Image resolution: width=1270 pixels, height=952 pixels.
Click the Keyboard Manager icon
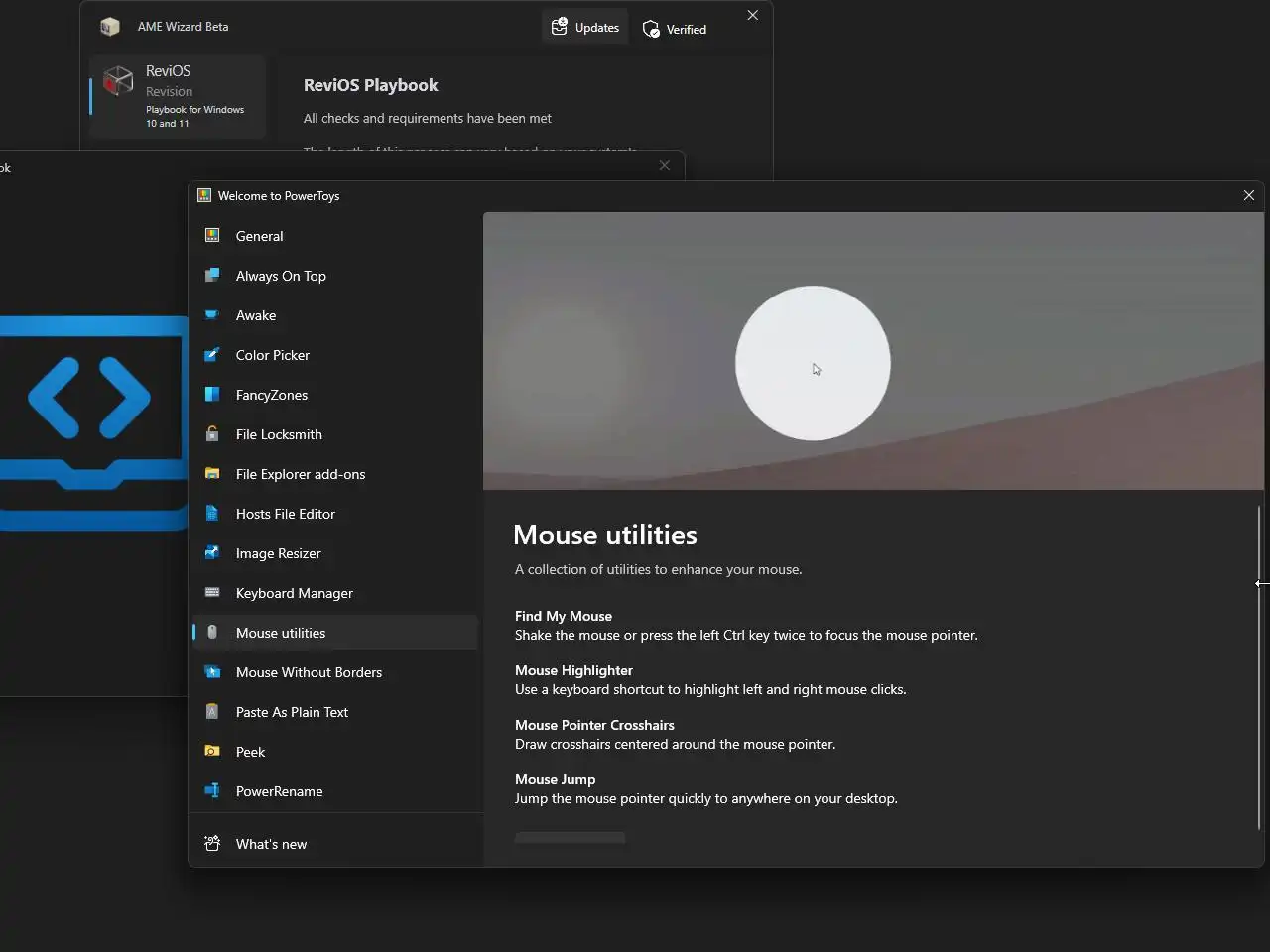(212, 593)
